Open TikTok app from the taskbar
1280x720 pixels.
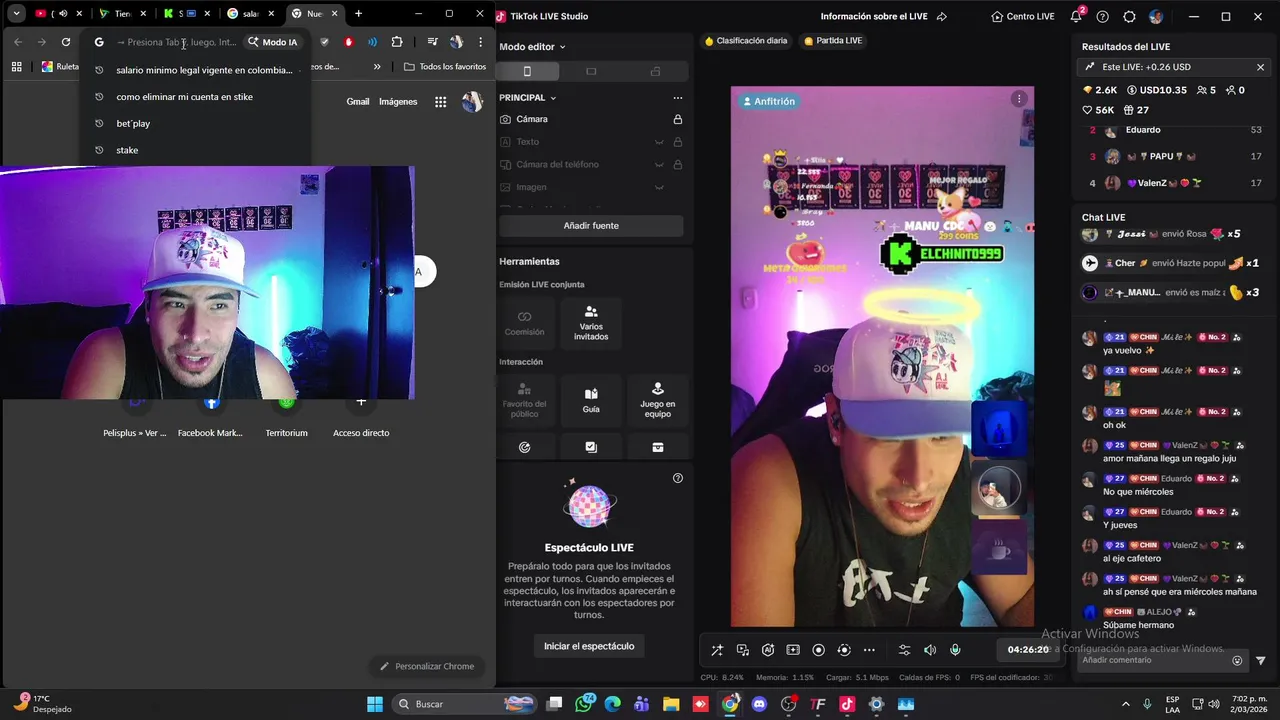pyautogui.click(x=847, y=704)
